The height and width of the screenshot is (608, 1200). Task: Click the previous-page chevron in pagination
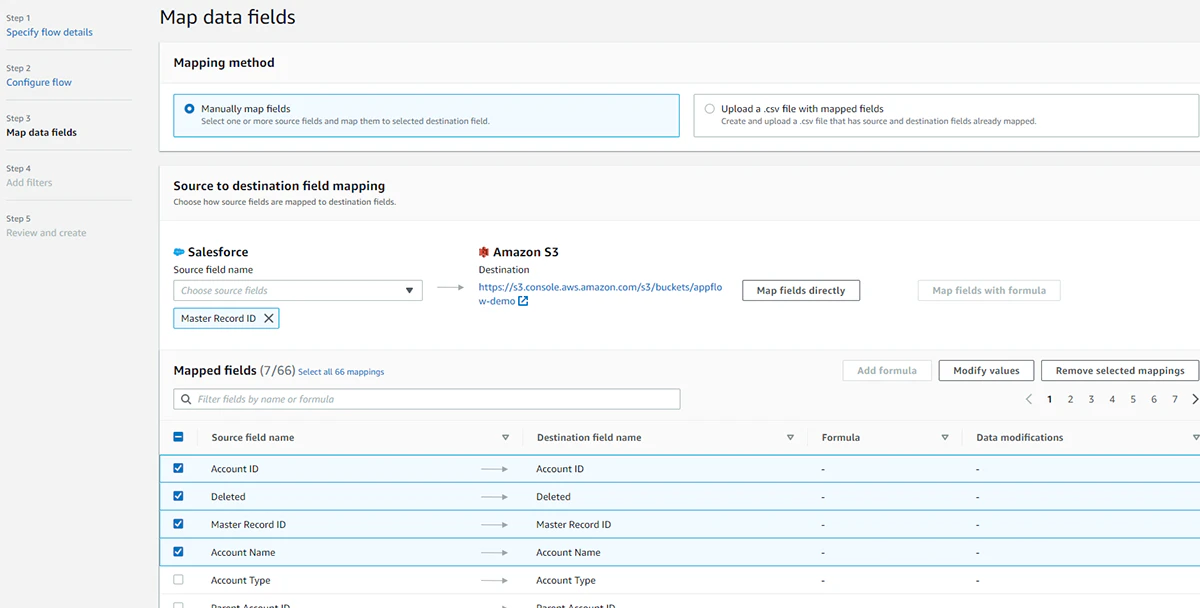tap(1029, 398)
